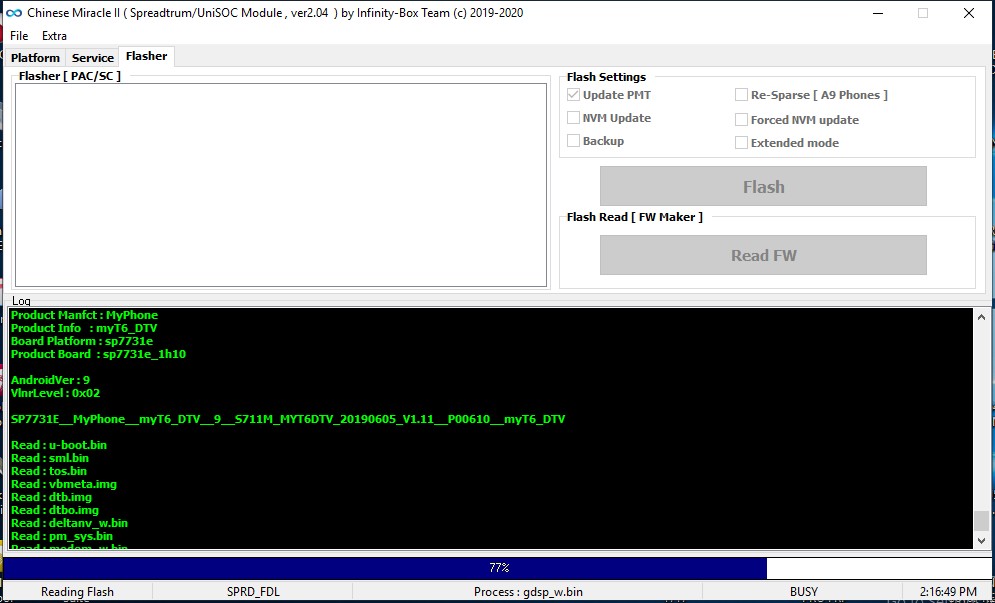Click log line Product Board : sp7731e_1h10
The width and height of the screenshot is (995, 603).
click(98, 354)
